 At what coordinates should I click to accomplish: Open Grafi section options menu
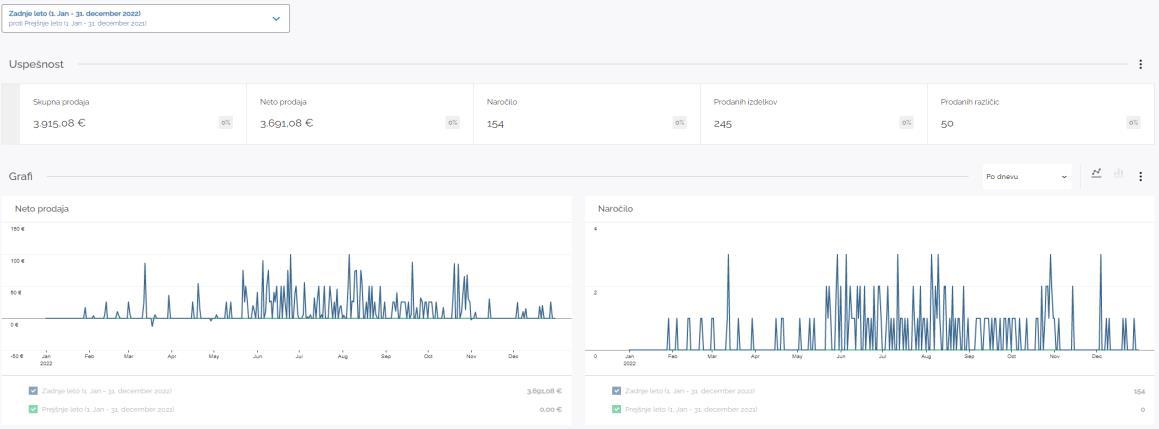[x=1141, y=177]
